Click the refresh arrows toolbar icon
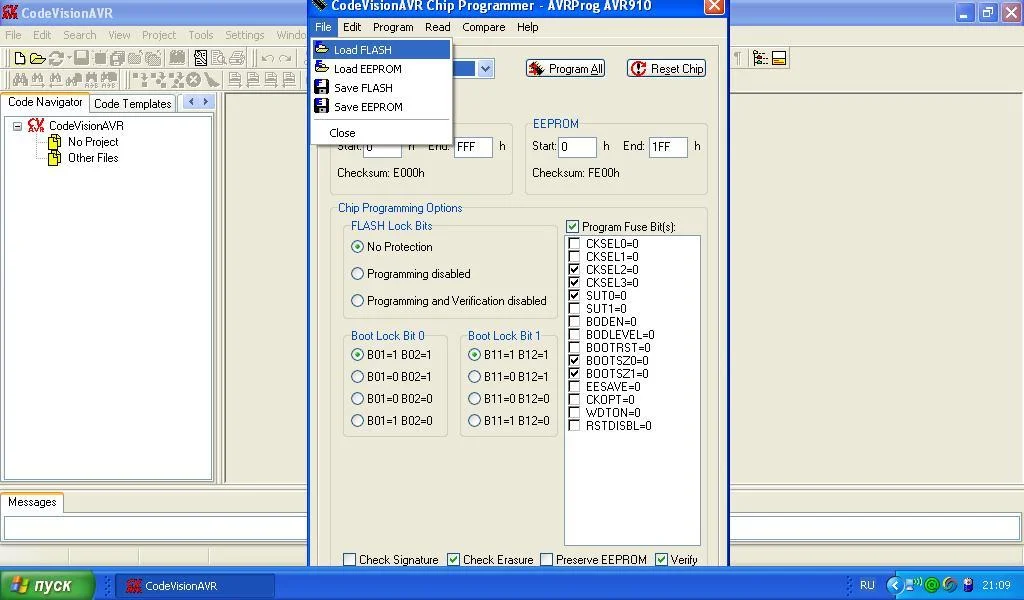The width and height of the screenshot is (1024, 600). (56, 58)
